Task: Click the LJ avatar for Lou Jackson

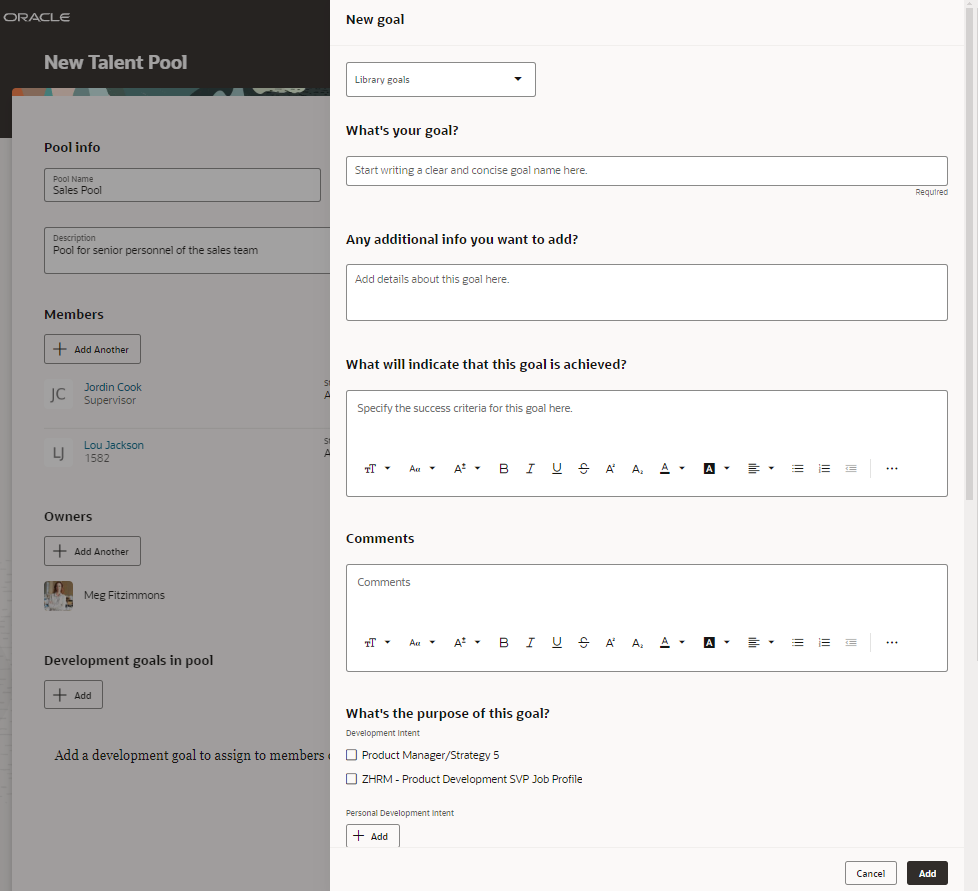Action: click(58, 453)
